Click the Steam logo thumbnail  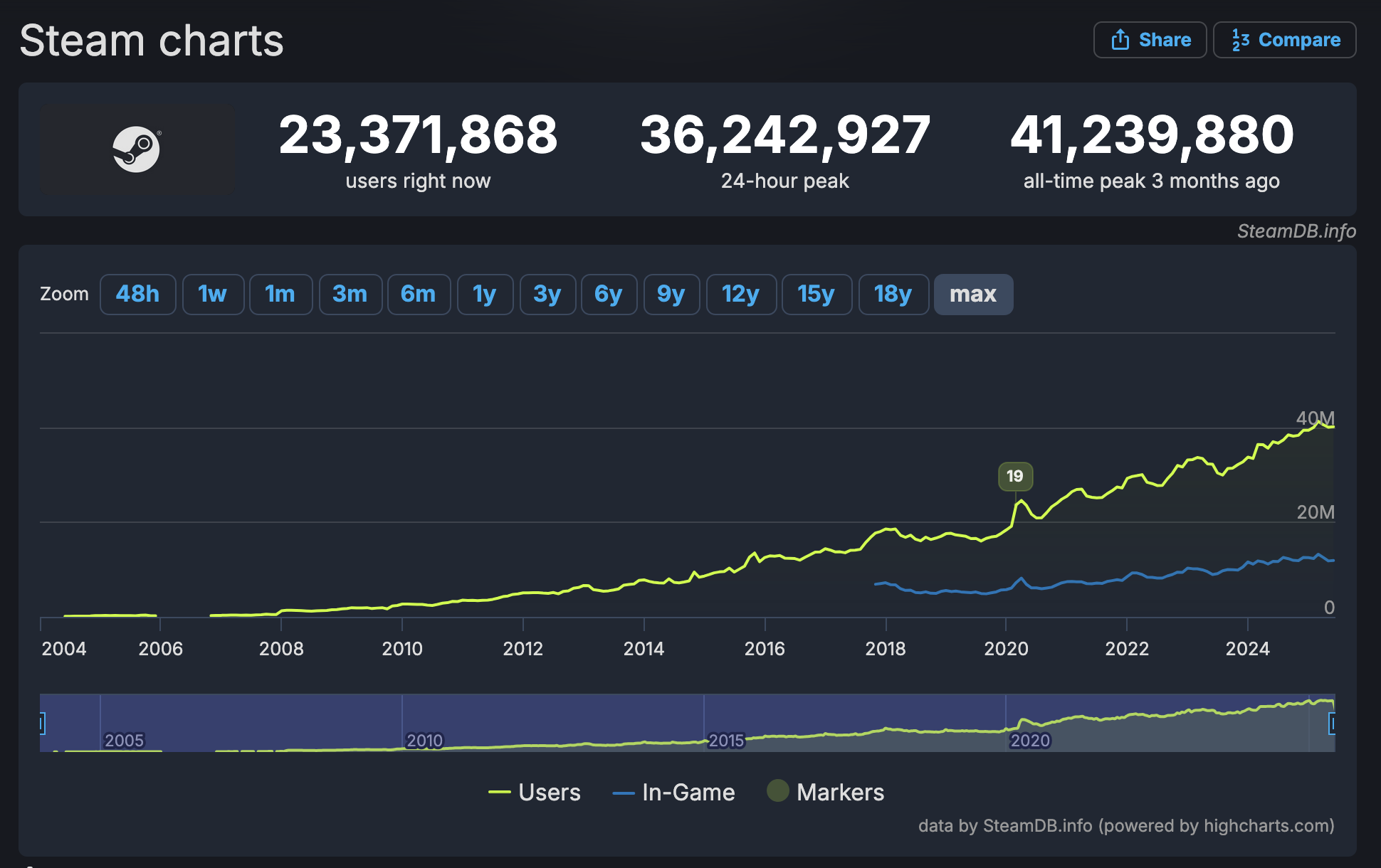point(137,149)
